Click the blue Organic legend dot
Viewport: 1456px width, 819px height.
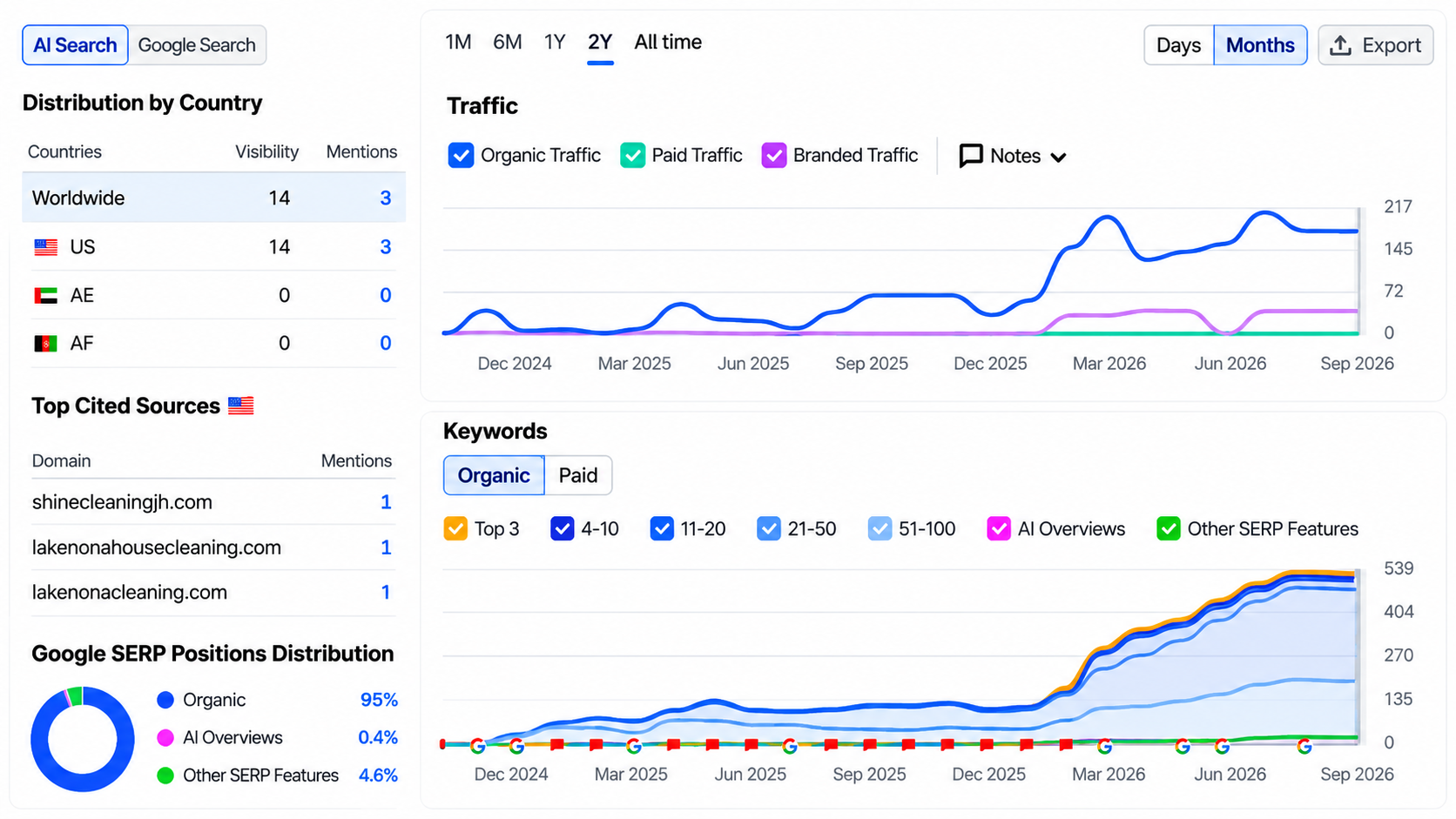tap(165, 700)
